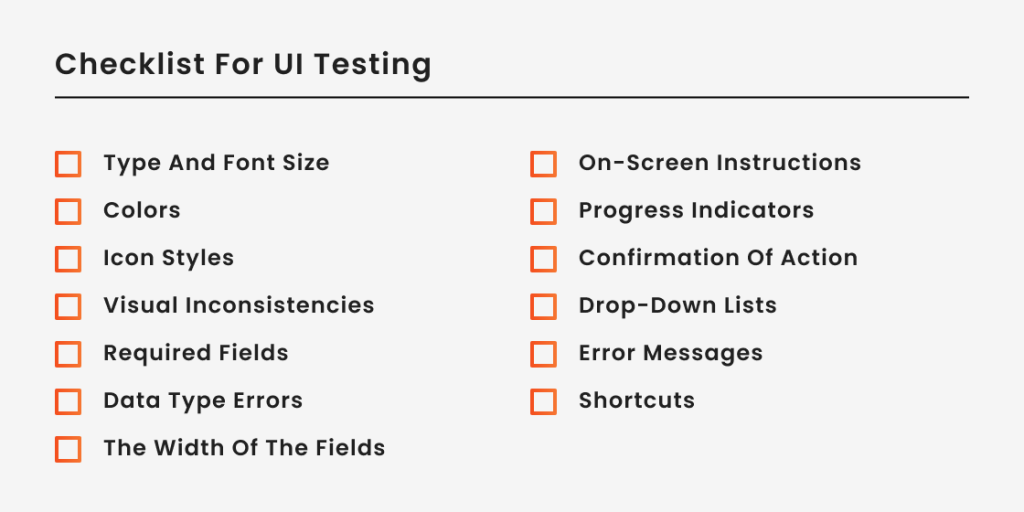Click the Drop-Down Lists label
The image size is (1024, 512).
pyautogui.click(x=678, y=306)
